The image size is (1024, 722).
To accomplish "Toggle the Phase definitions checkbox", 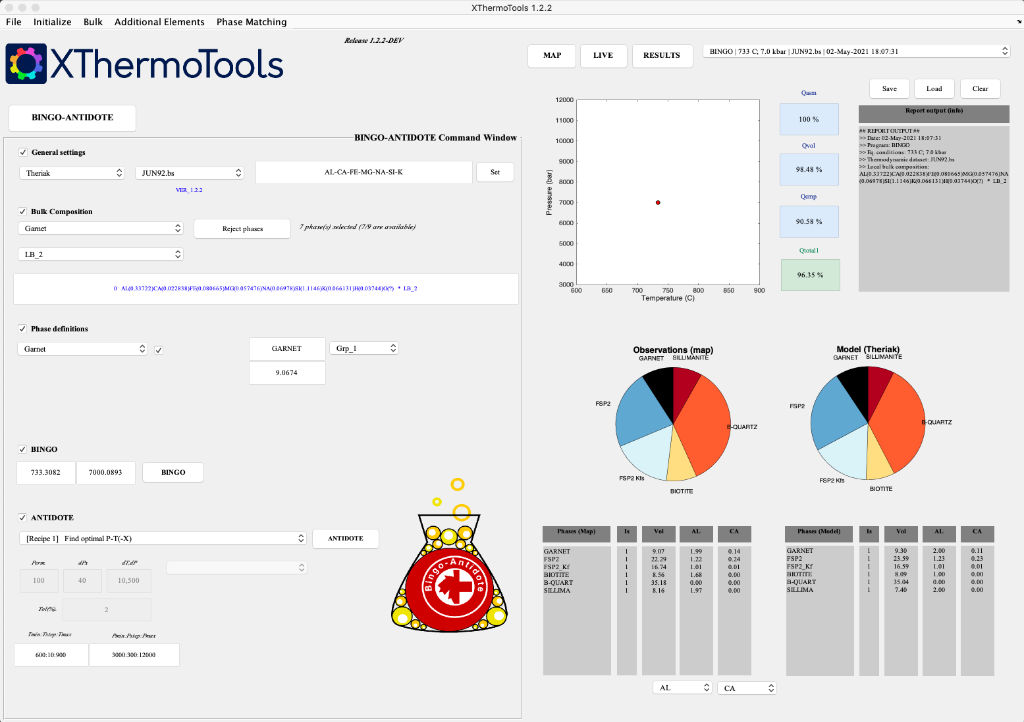I will coord(23,328).
